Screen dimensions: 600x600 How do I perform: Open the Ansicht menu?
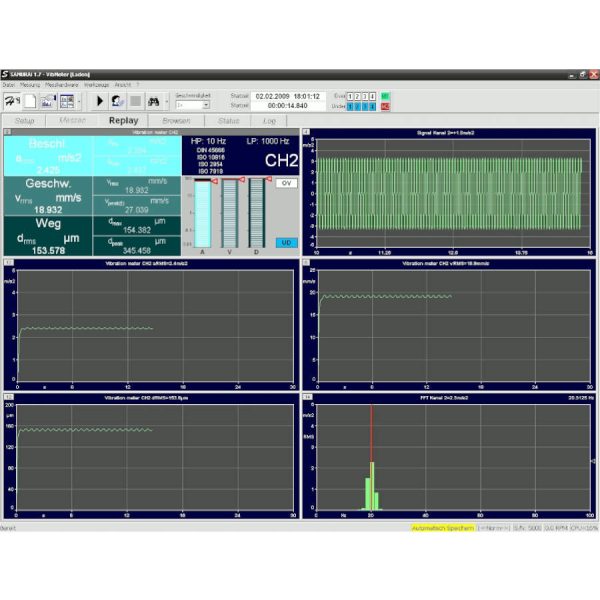(x=122, y=85)
